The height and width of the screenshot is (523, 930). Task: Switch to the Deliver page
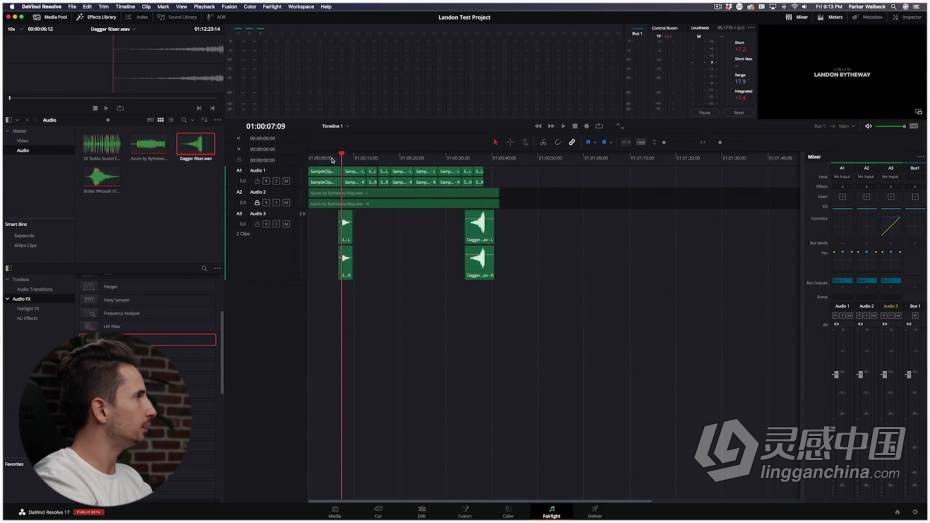[x=594, y=512]
